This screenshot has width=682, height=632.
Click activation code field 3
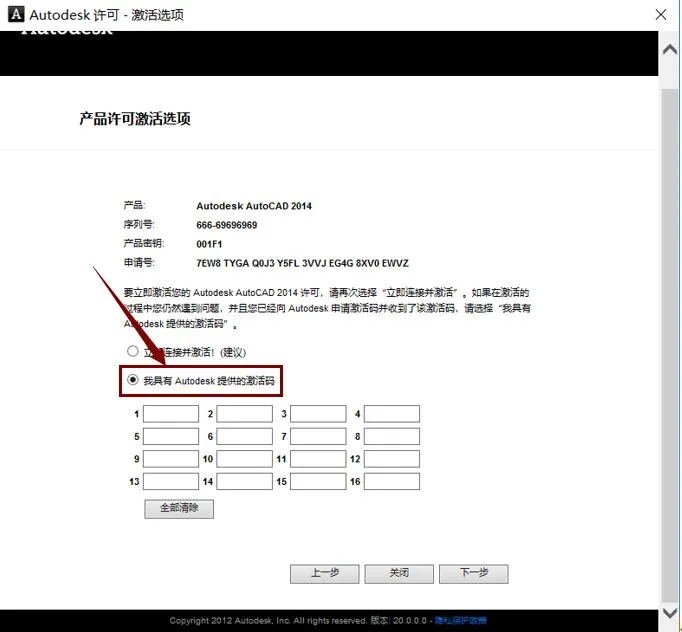[318, 414]
